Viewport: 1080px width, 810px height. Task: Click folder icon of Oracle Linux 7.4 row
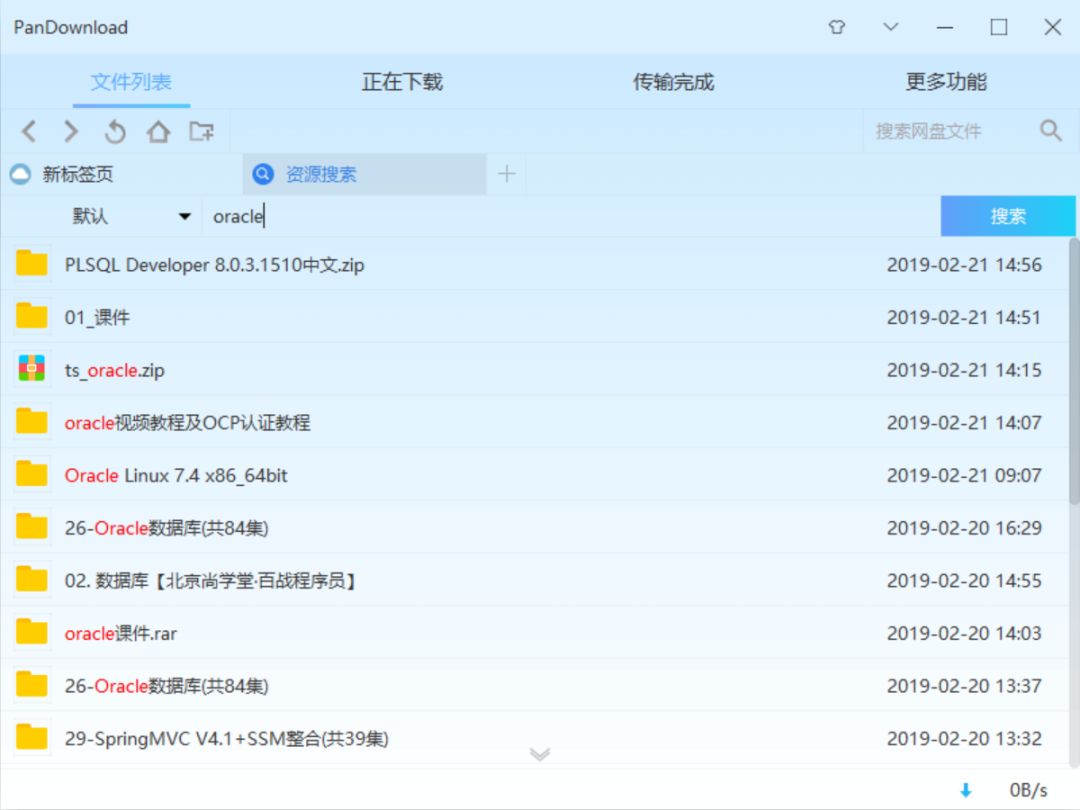[x=32, y=474]
